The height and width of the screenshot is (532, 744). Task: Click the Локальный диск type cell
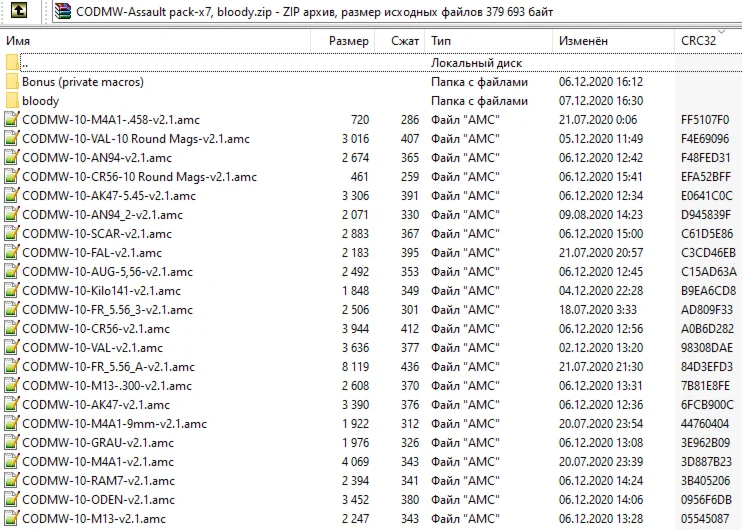(x=476, y=63)
